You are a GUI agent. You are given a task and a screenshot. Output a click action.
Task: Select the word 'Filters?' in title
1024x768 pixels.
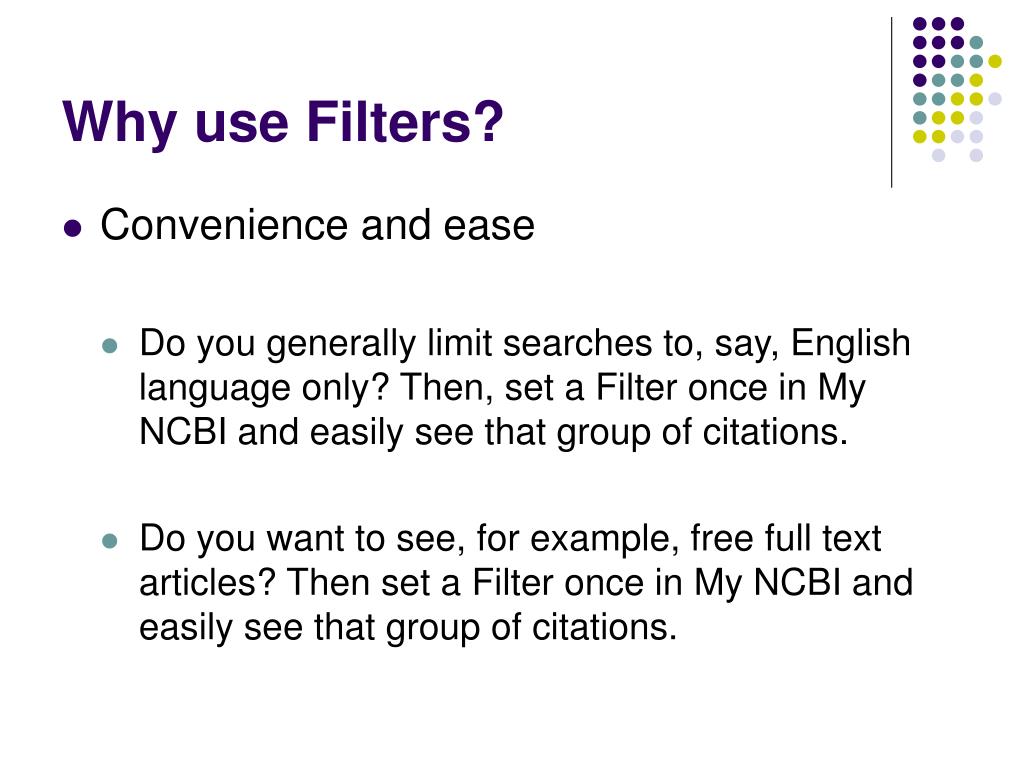405,121
